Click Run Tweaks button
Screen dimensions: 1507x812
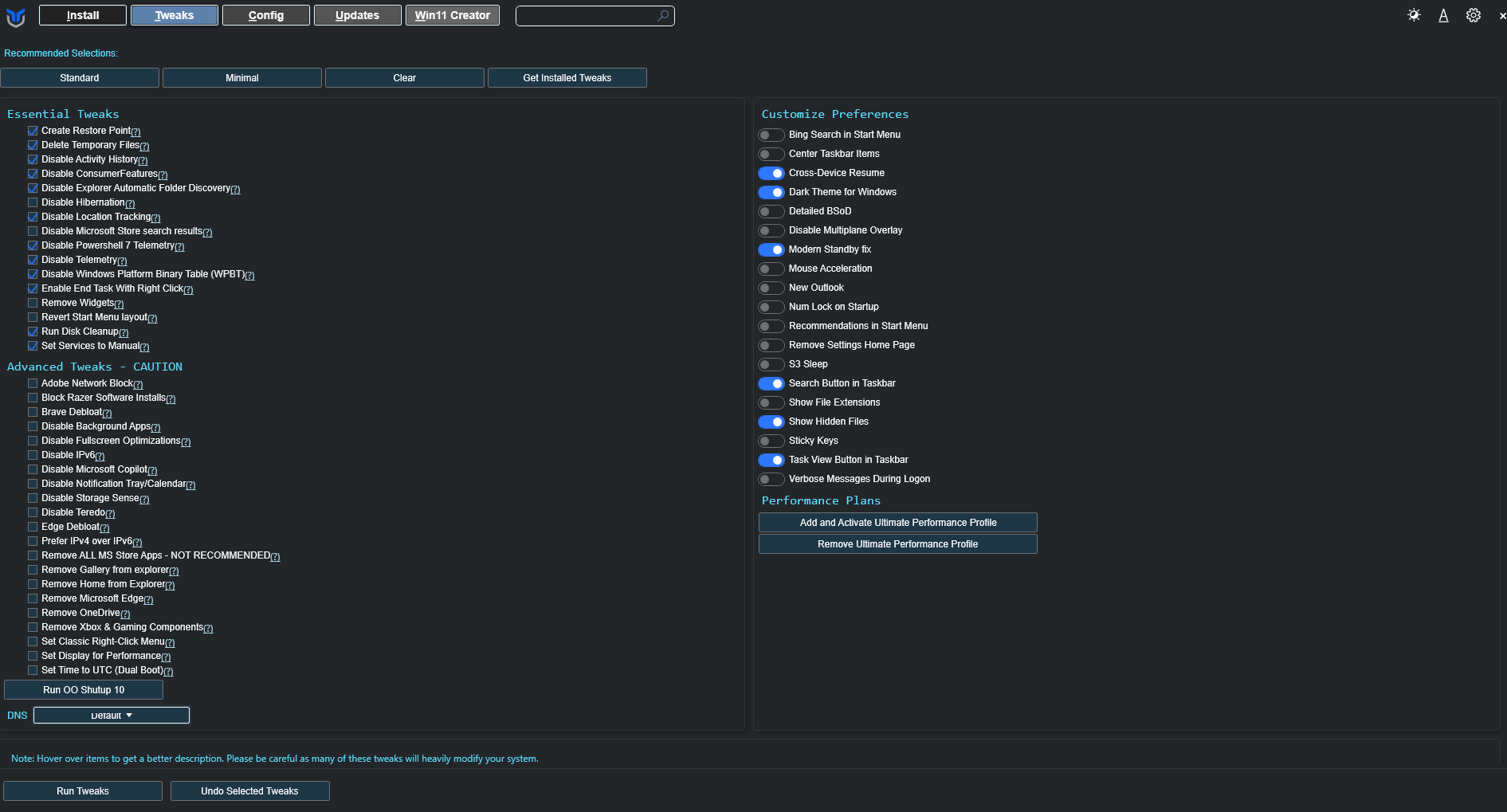83,791
